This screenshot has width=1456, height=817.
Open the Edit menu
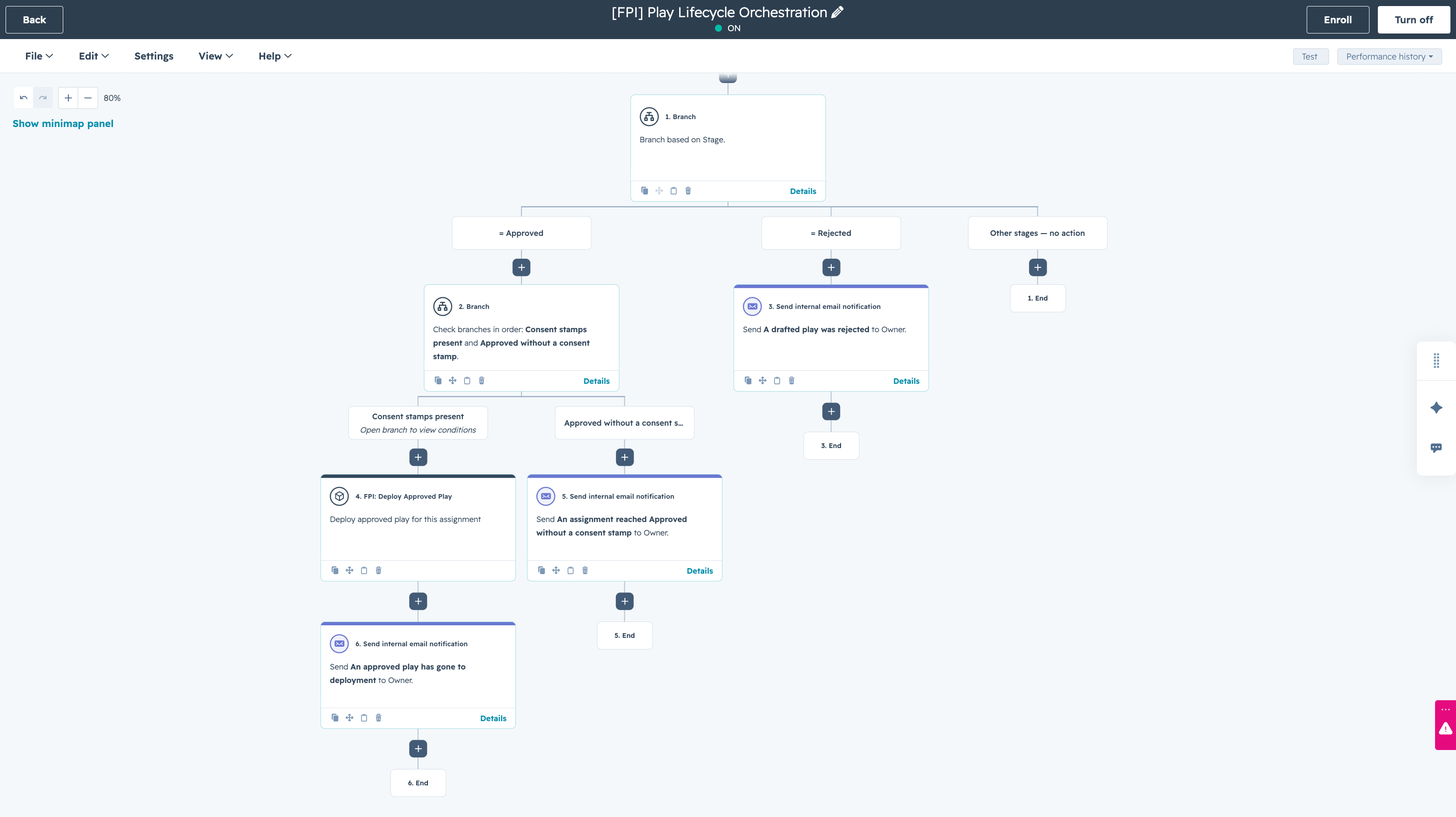click(94, 56)
